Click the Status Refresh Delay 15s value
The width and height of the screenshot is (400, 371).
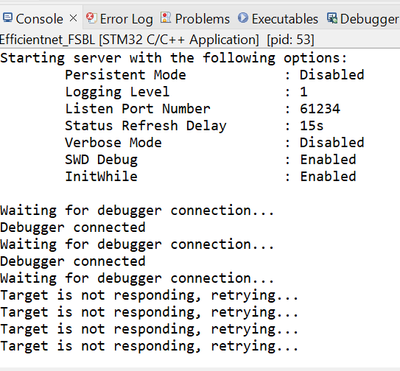pyautogui.click(x=312, y=126)
